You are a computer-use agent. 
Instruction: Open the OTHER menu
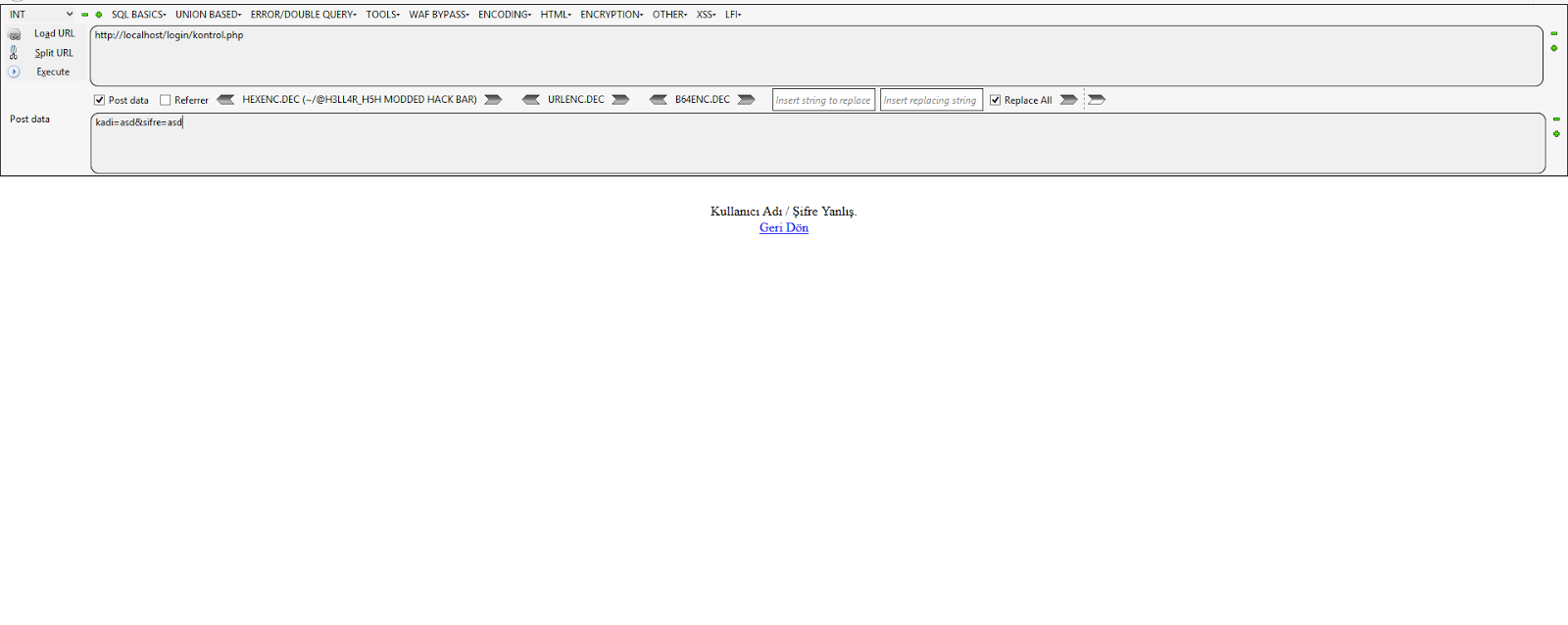[x=670, y=15]
